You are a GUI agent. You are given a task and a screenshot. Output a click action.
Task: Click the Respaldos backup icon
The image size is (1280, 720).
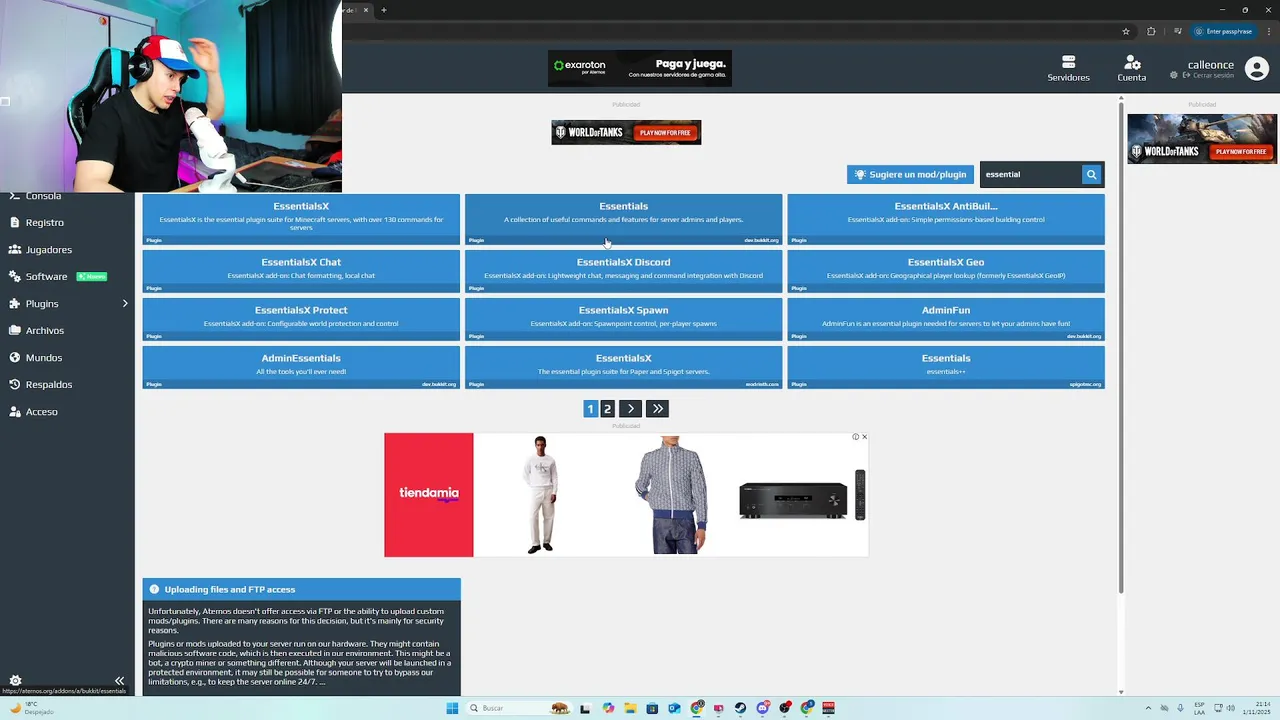click(x=15, y=384)
